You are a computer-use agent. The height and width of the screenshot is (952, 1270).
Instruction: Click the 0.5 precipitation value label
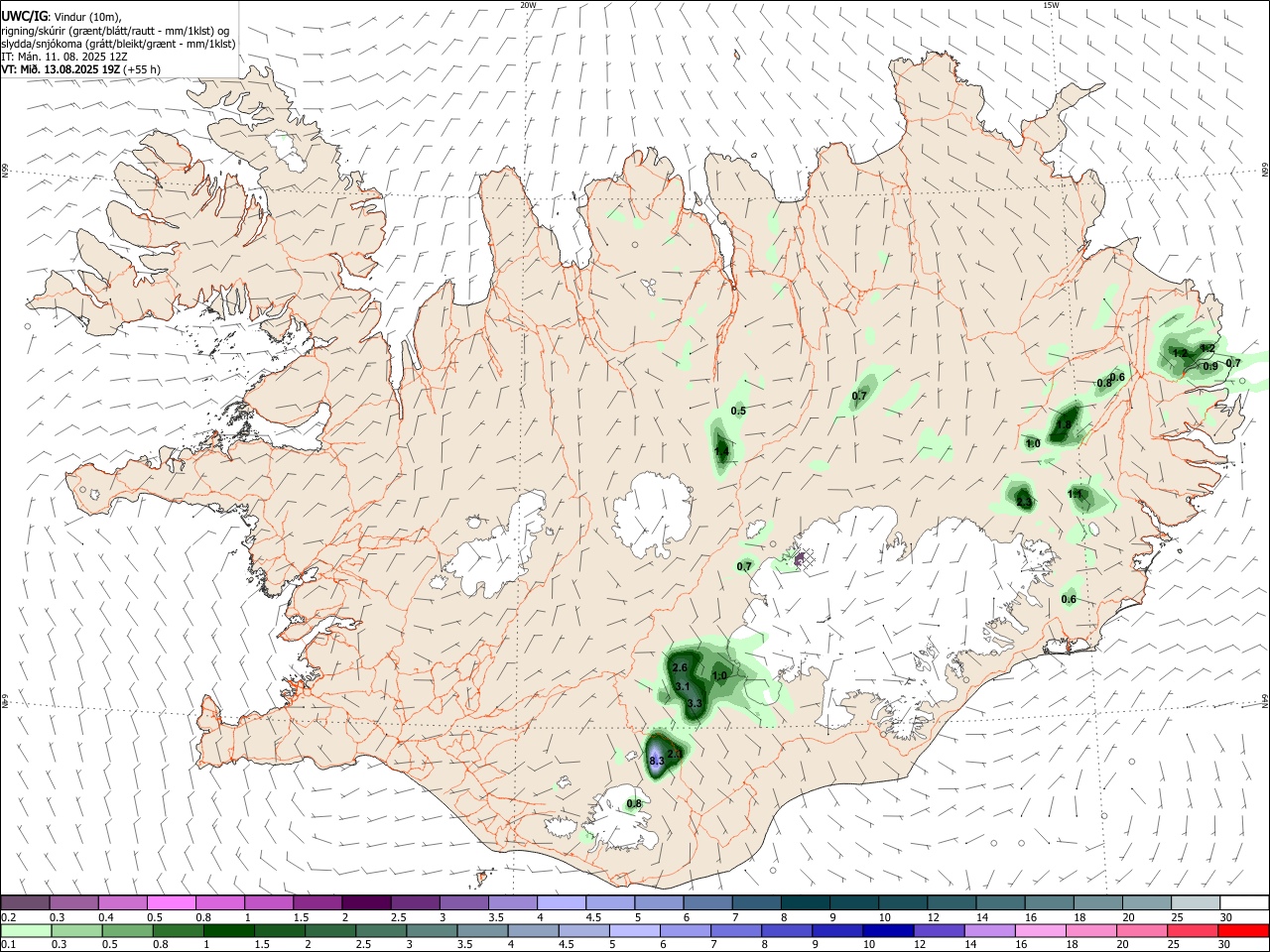click(738, 411)
